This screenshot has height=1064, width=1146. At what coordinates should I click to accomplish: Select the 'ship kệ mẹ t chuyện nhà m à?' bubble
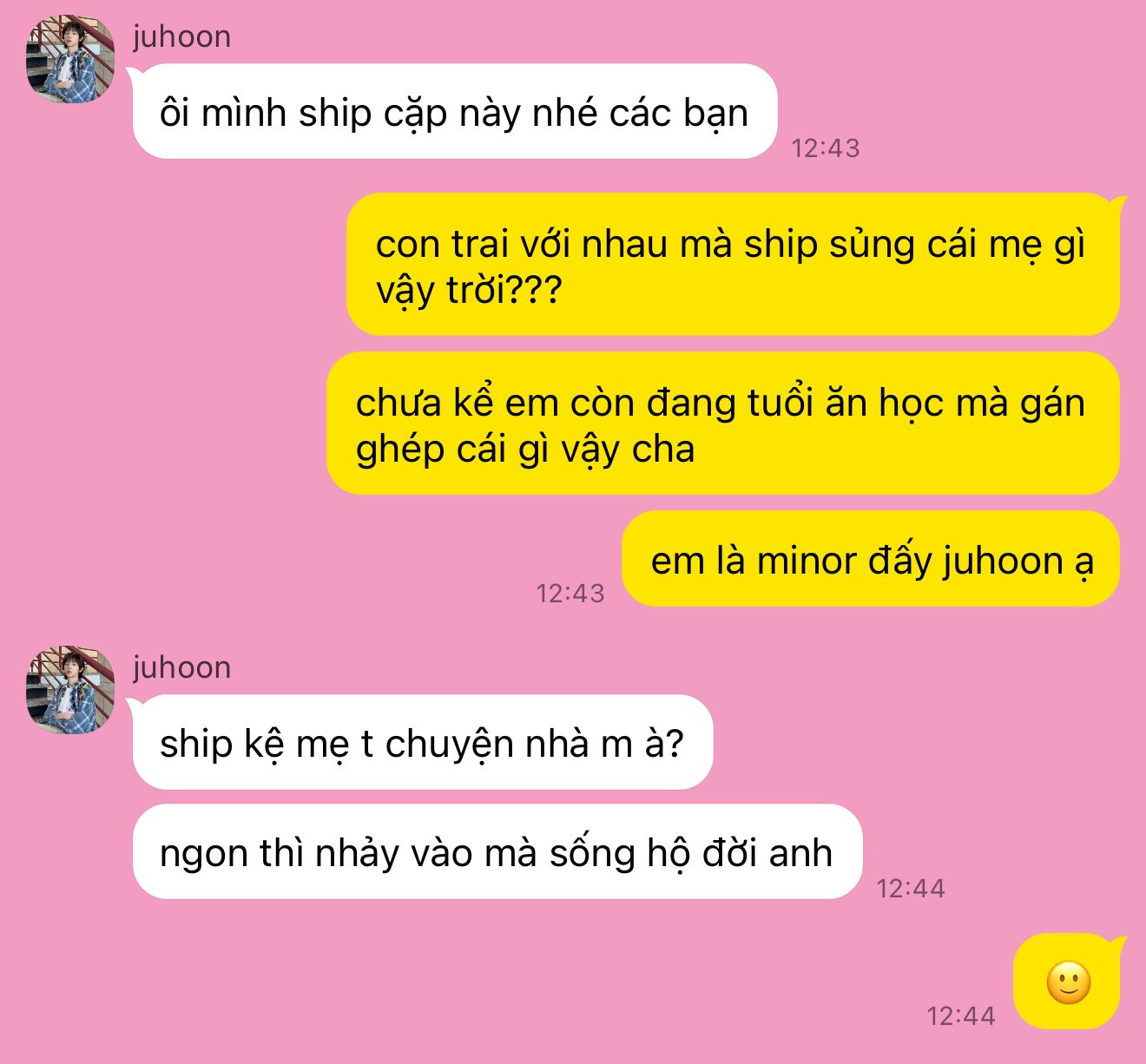click(x=422, y=742)
